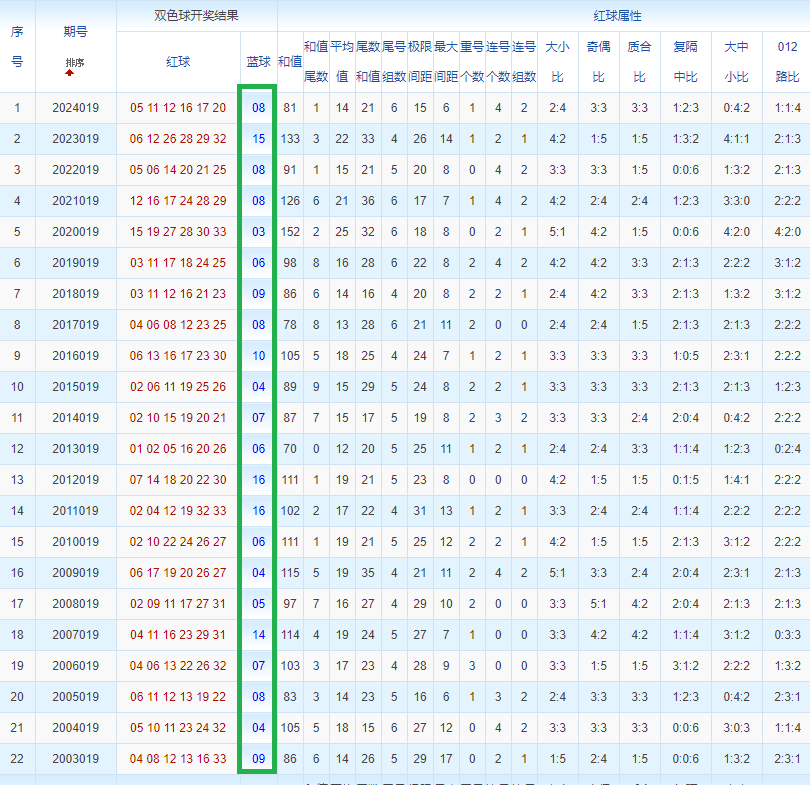Click blue ball 10 in row 9
The image size is (810, 785).
pyautogui.click(x=258, y=356)
